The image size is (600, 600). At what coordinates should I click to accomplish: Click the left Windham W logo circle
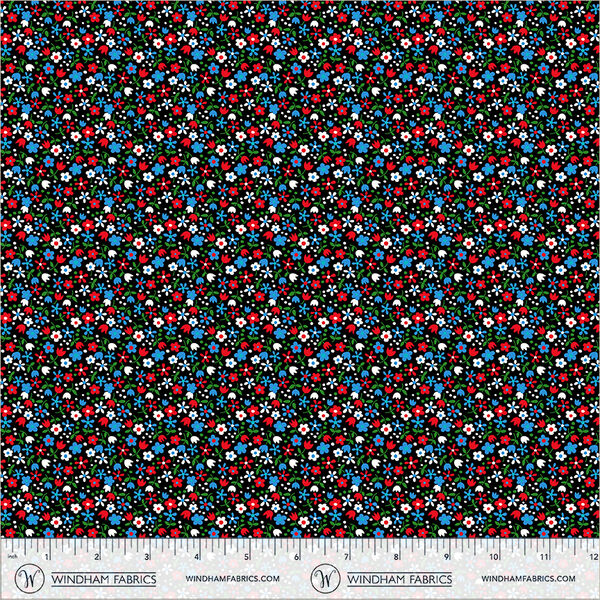pos(29,578)
